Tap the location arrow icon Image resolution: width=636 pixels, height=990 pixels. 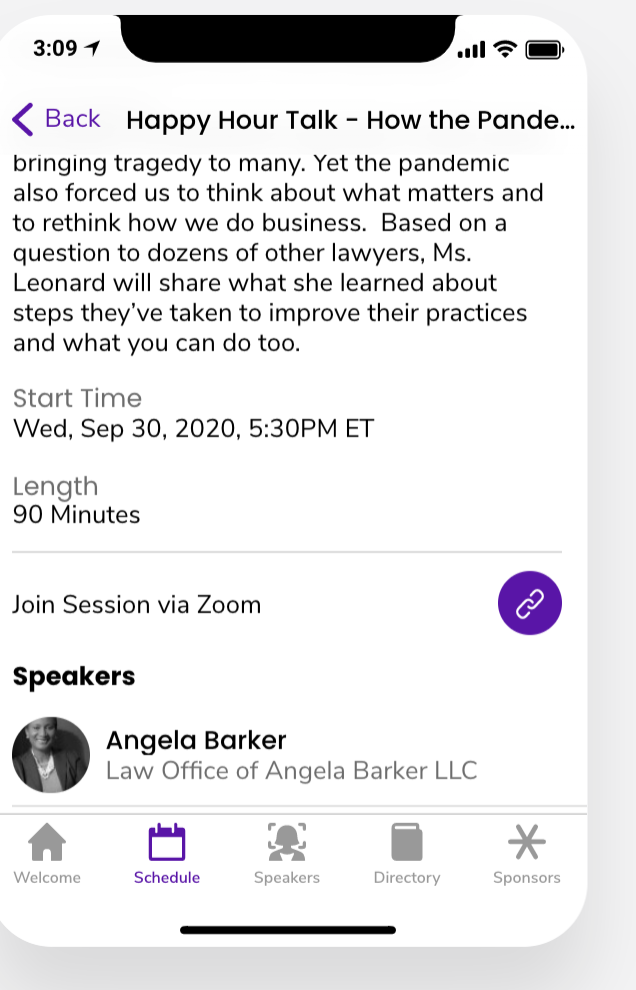coord(93,49)
